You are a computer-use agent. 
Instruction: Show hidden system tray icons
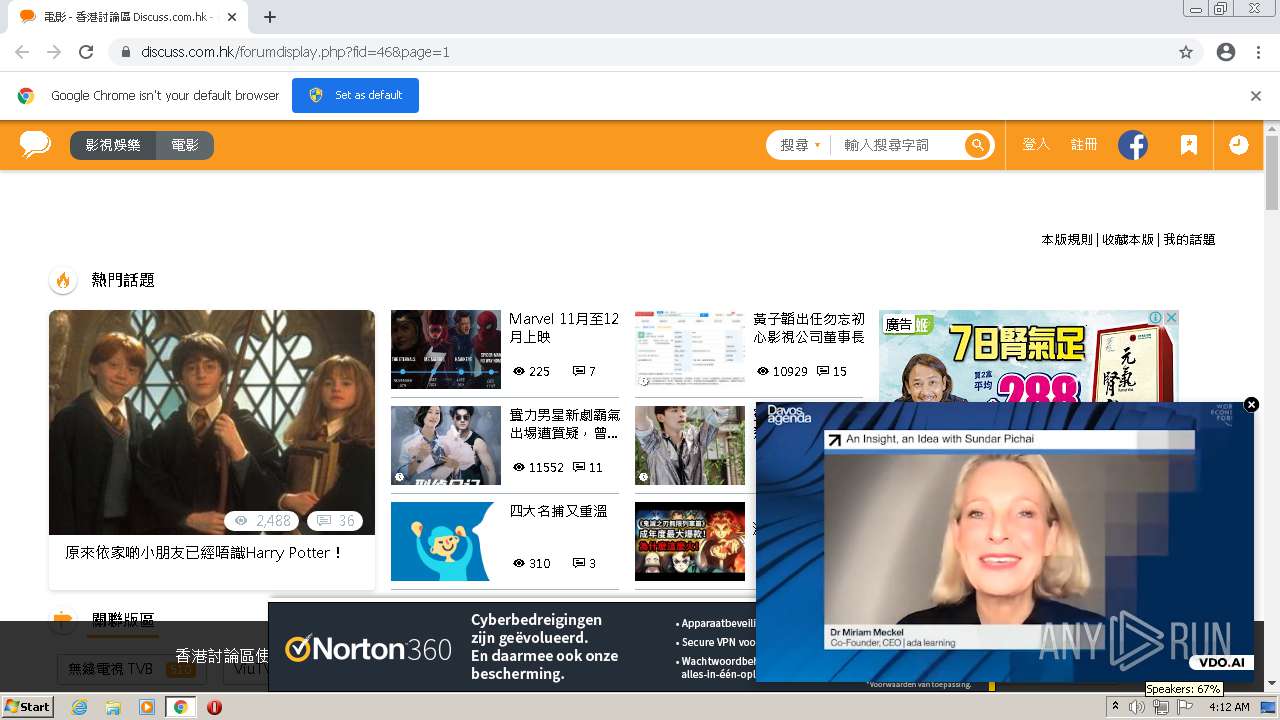[x=1116, y=707]
